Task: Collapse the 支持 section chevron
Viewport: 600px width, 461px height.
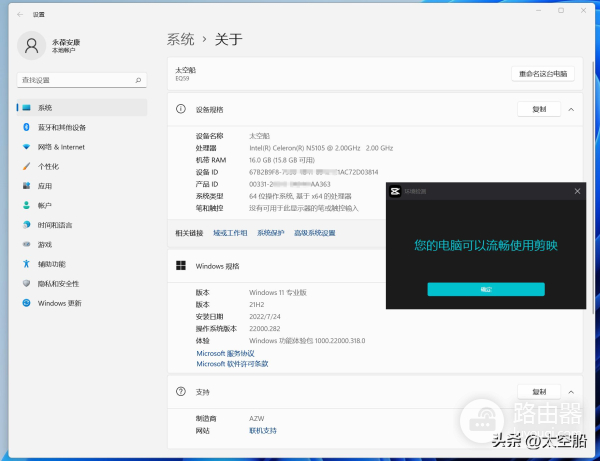Action: 571,392
